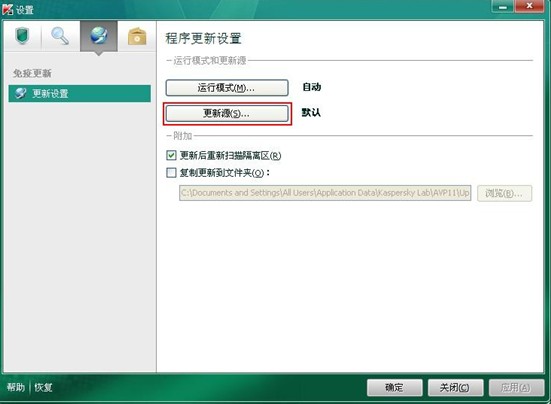Viewport: 551px width, 404px height.
Task: Open 运行模式(M)... settings
Action: click(227, 87)
